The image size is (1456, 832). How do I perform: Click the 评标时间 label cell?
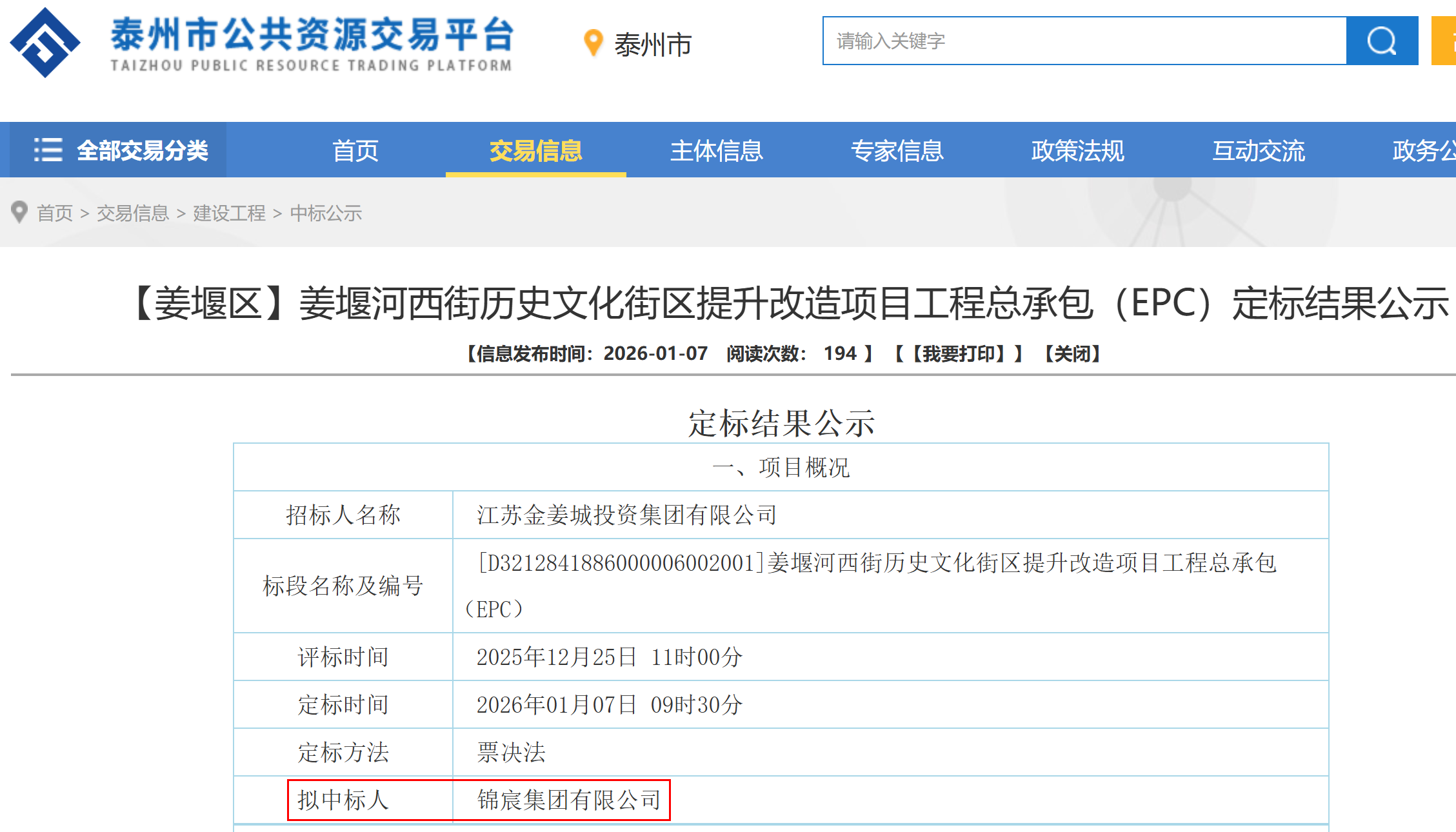point(343,657)
